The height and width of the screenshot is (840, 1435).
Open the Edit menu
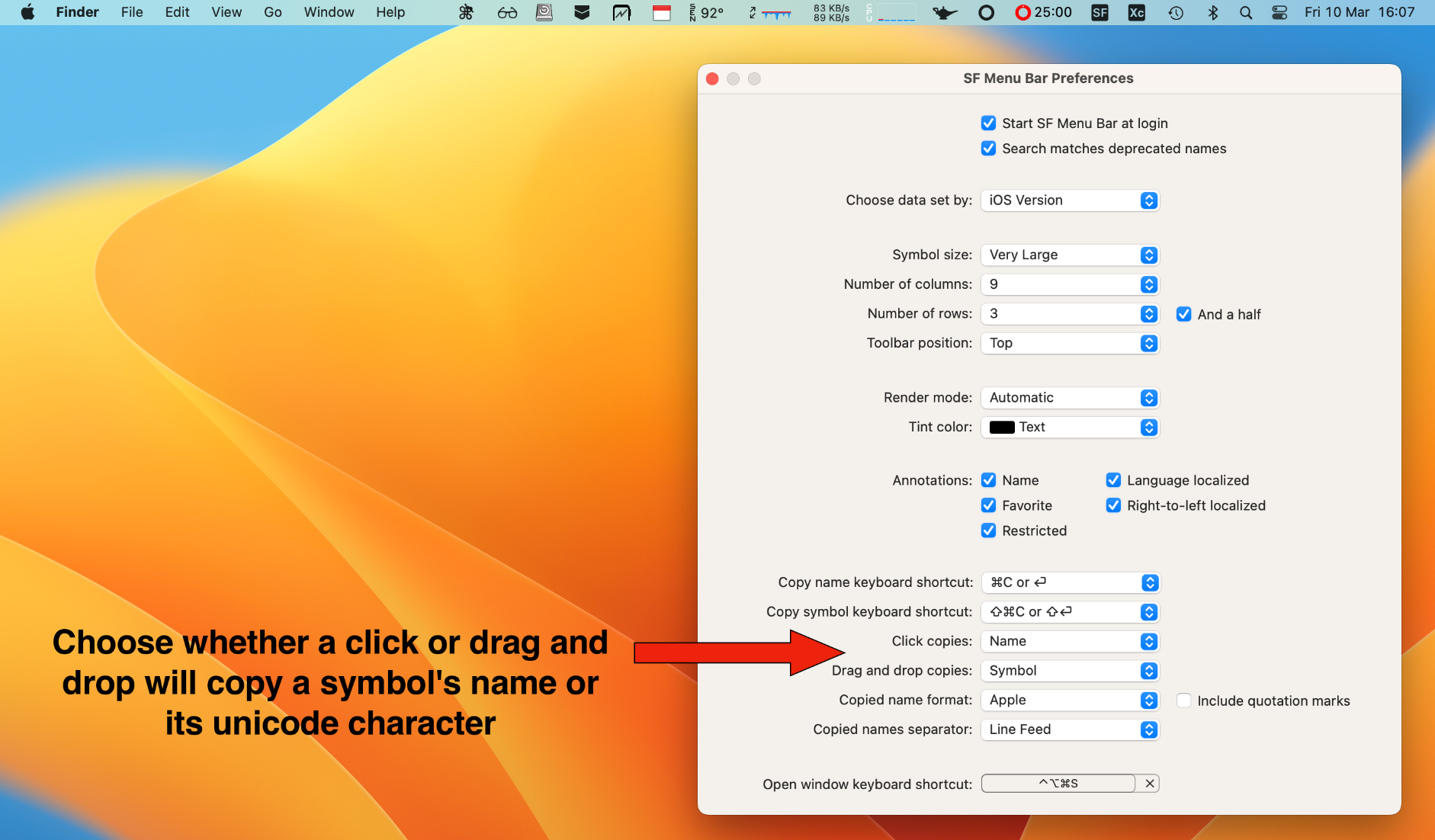(x=177, y=12)
